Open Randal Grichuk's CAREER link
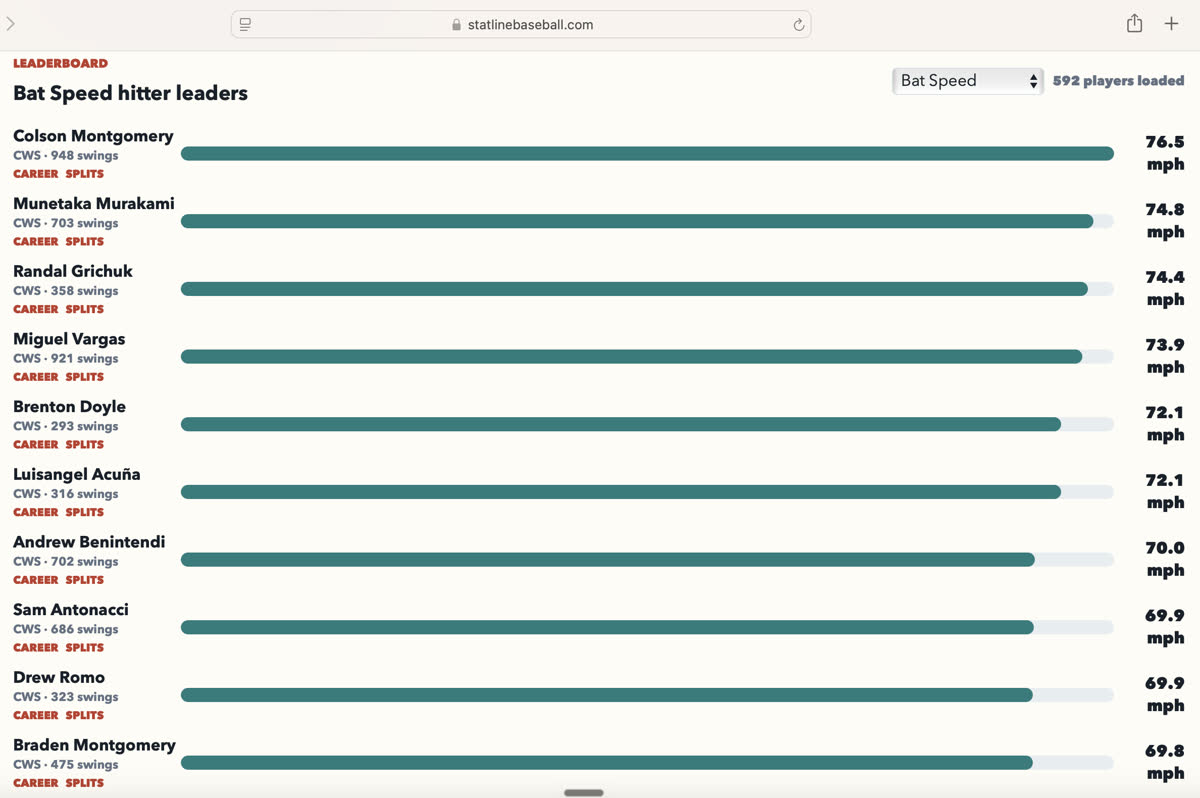 click(36, 309)
